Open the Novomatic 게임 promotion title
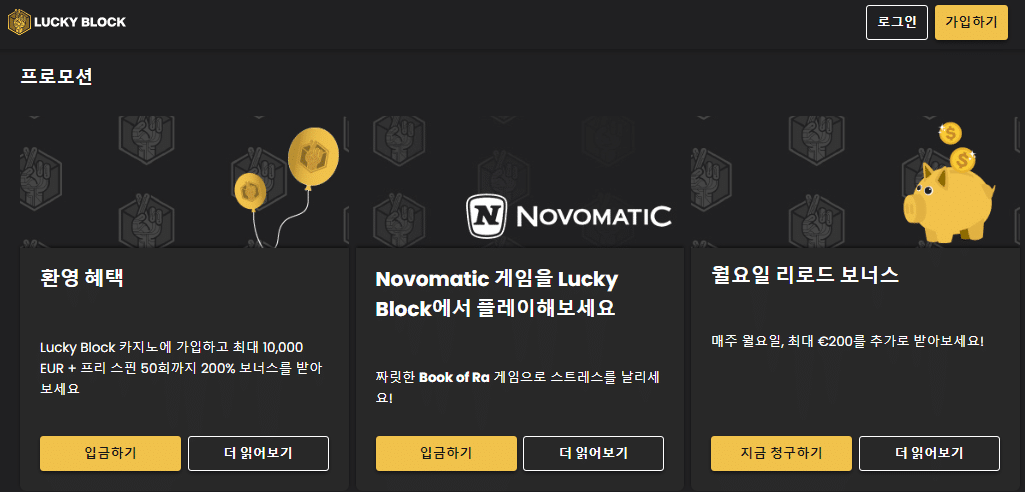 click(496, 293)
